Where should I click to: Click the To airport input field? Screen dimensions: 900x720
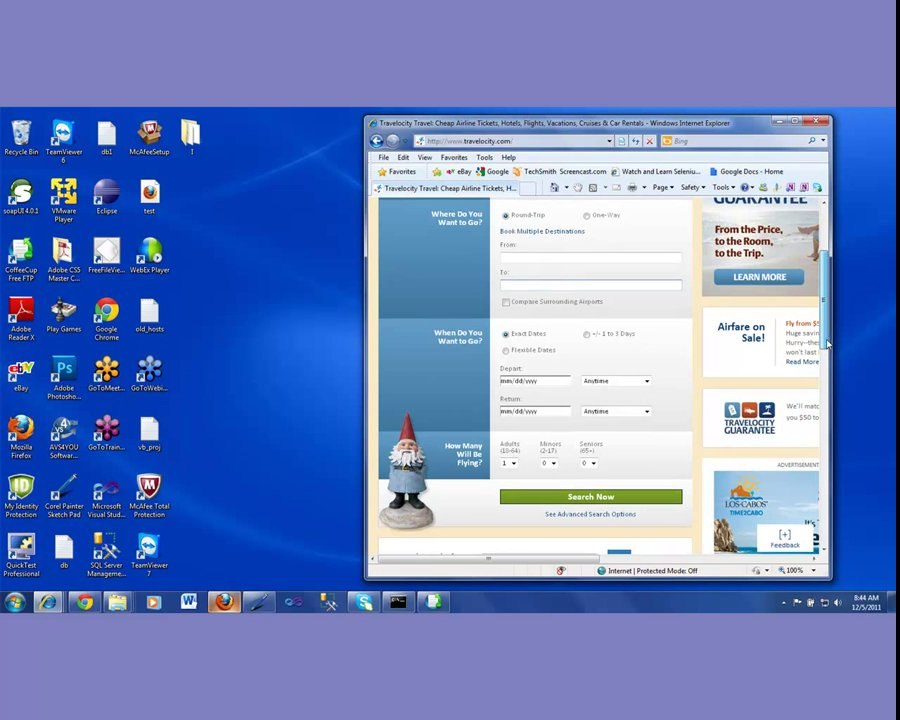click(x=591, y=285)
